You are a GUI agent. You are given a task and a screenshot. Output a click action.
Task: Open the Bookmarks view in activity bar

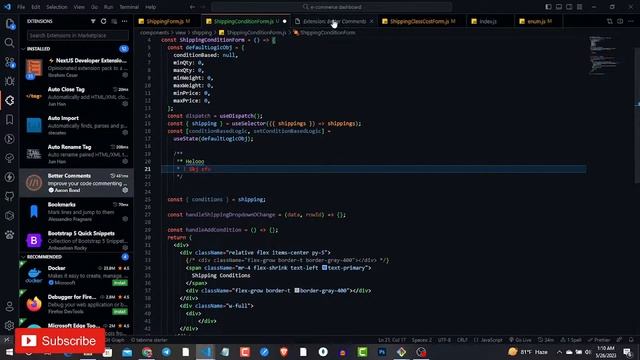tap(9, 120)
